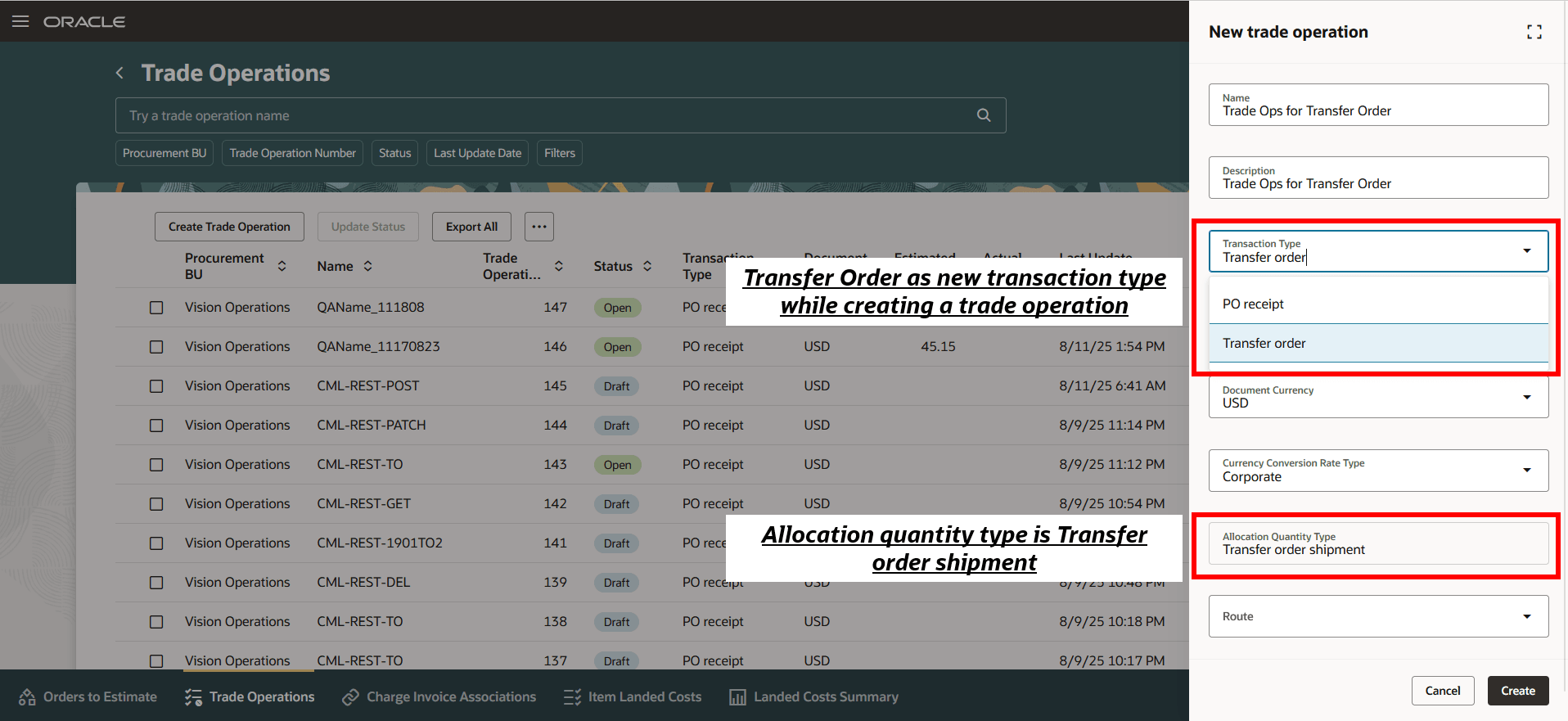This screenshot has height=721, width=1568.
Task: Open the Last Update Date filter chip
Action: pos(477,153)
